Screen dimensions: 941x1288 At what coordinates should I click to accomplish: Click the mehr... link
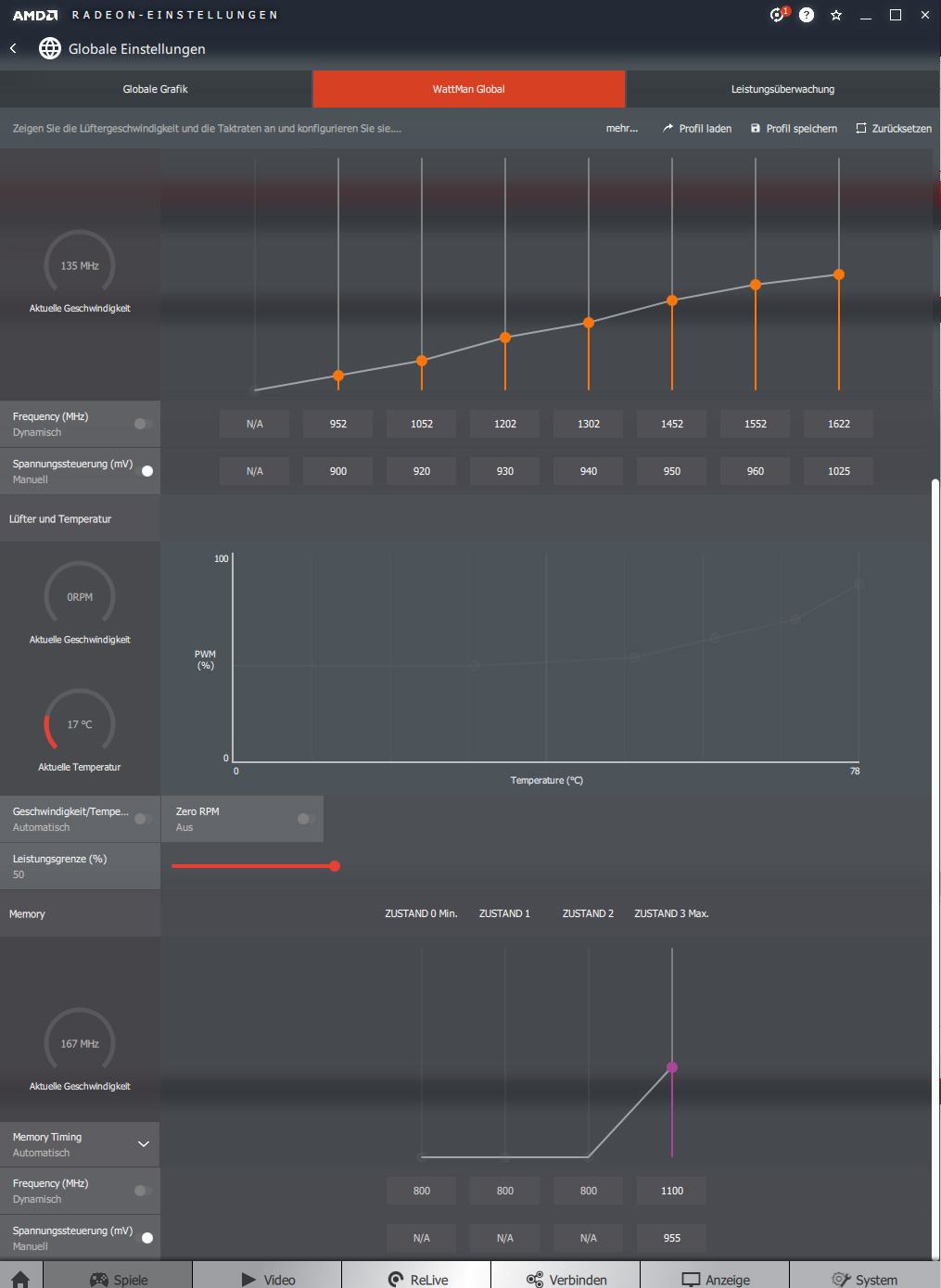click(x=622, y=128)
